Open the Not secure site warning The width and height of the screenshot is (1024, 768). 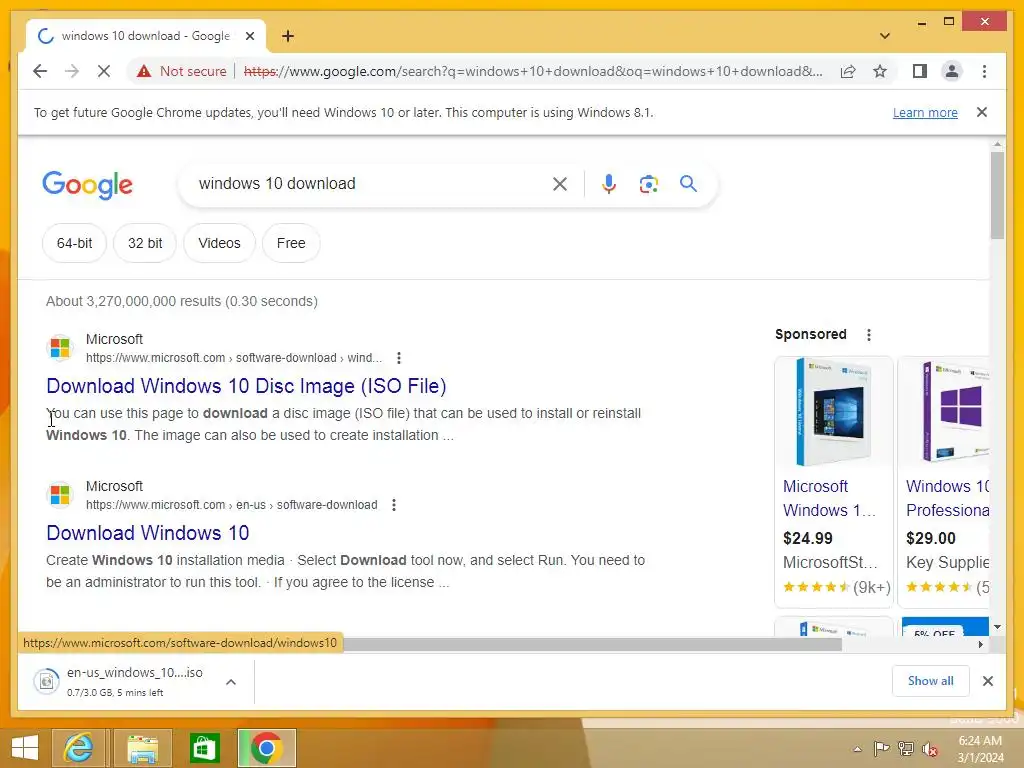coord(182,71)
